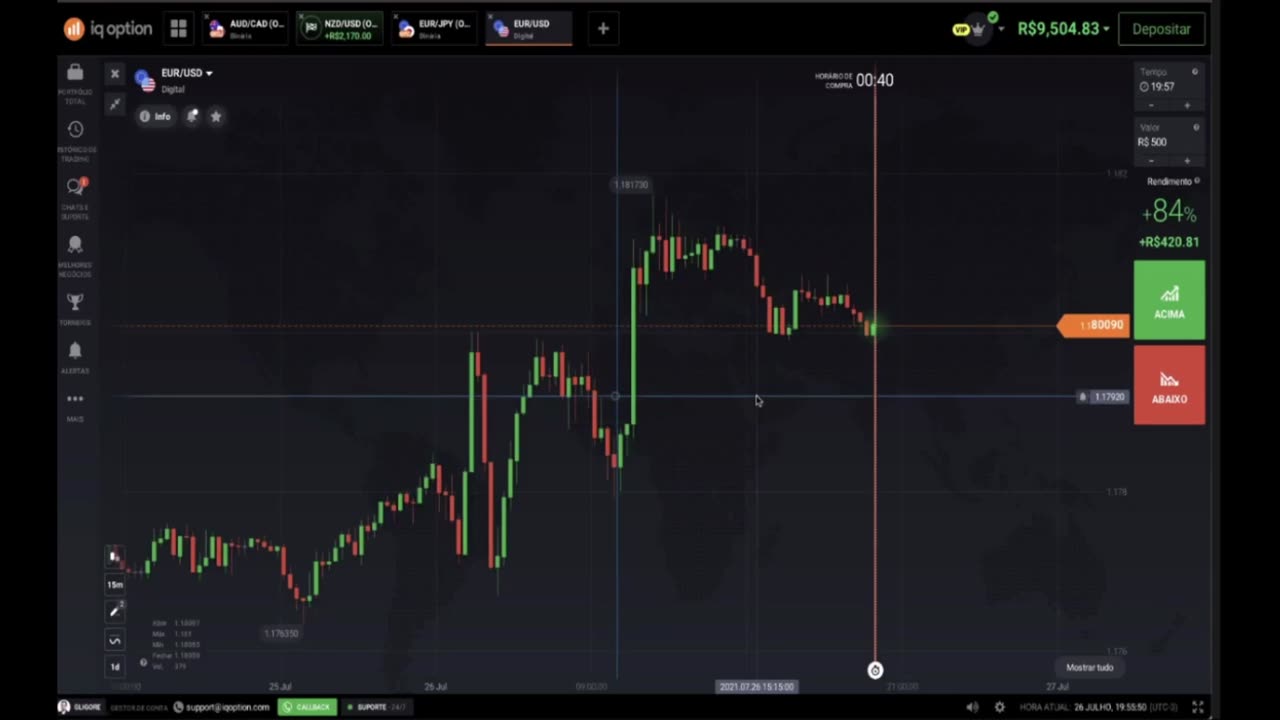Click the collapse arrows icon under X
Image resolution: width=1280 pixels, height=720 pixels.
tap(115, 103)
